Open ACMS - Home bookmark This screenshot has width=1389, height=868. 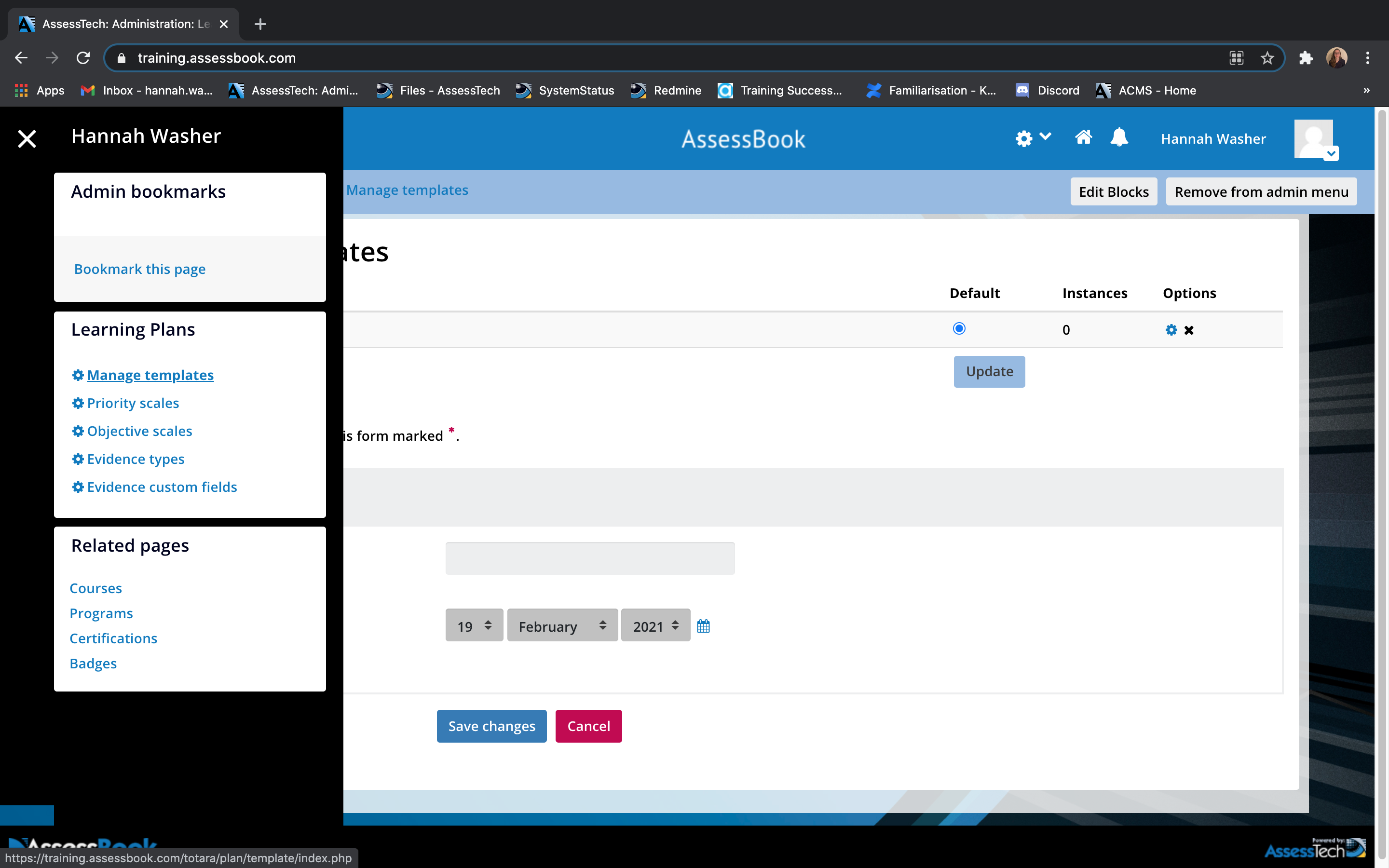pyautogui.click(x=1145, y=90)
